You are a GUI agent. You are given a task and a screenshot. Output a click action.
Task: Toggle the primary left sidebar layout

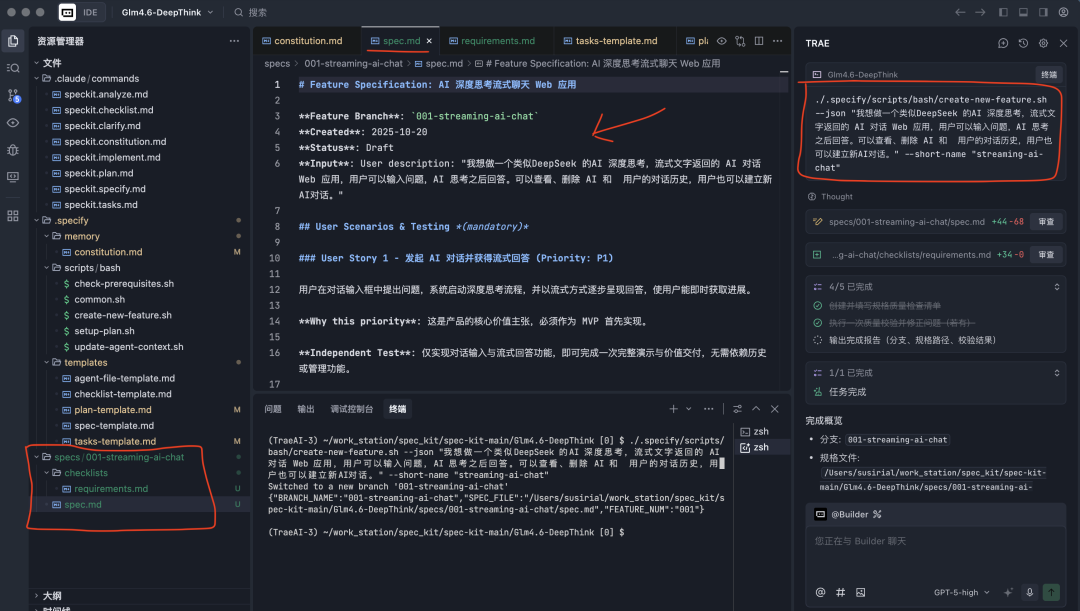[x=1004, y=12]
